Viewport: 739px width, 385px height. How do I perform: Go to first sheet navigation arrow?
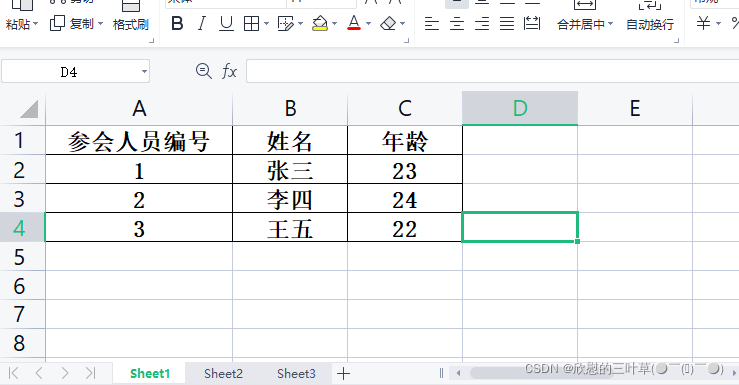[x=14, y=374]
